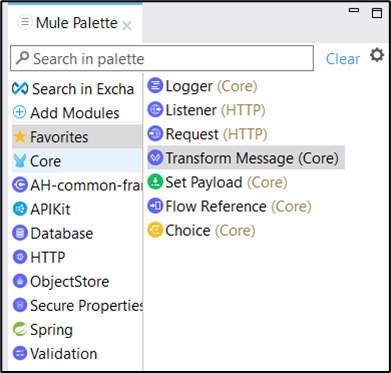391x373 pixels.
Task: Select the Core module category
Action: (77, 161)
